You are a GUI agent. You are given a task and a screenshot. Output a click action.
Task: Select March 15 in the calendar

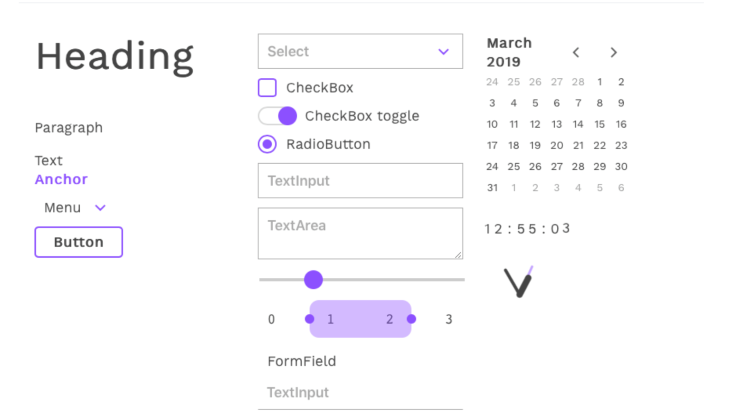pos(599,124)
